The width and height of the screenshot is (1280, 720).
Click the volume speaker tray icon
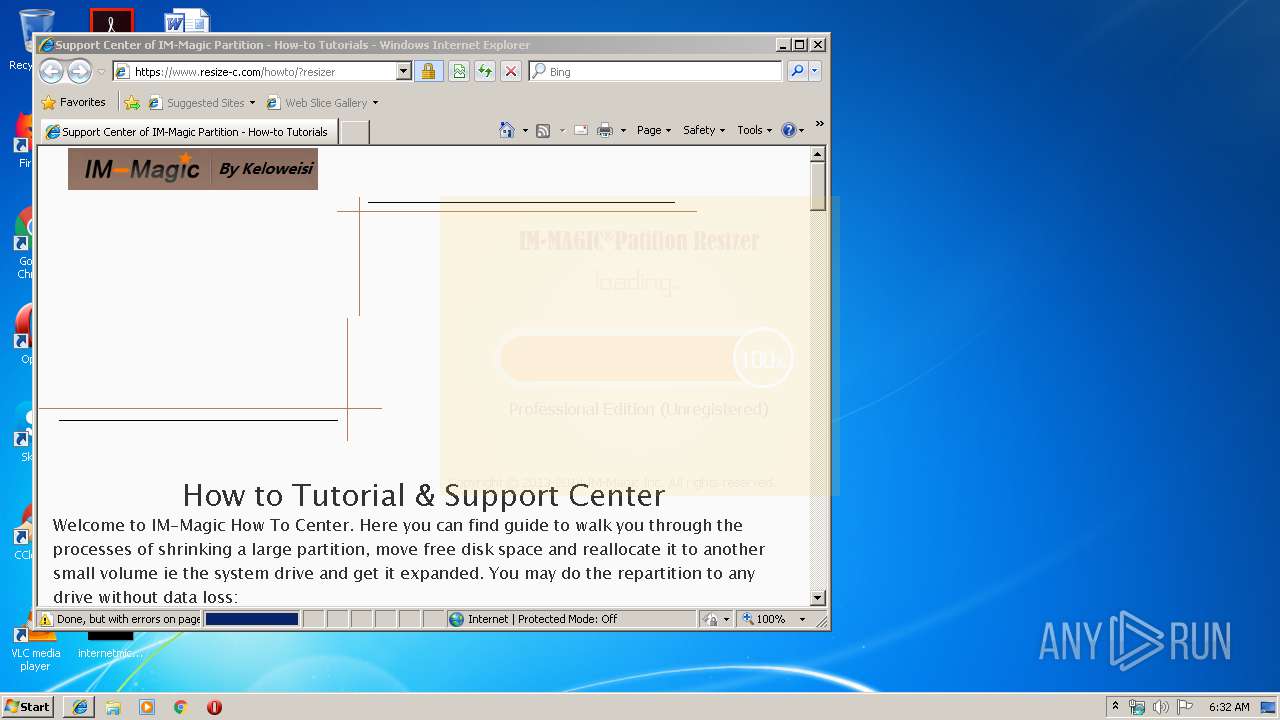1161,707
